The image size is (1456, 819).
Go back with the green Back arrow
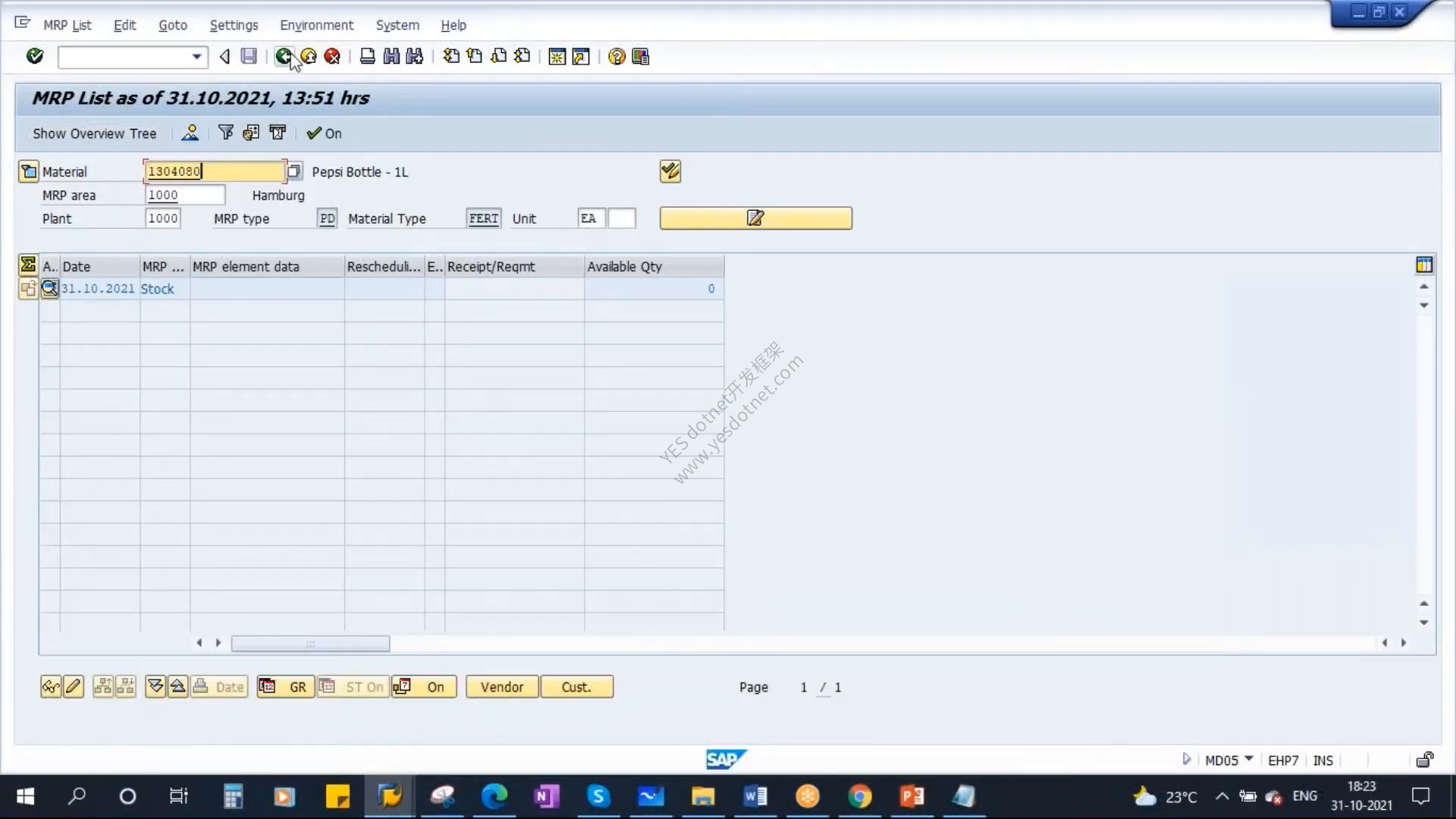pyautogui.click(x=284, y=56)
